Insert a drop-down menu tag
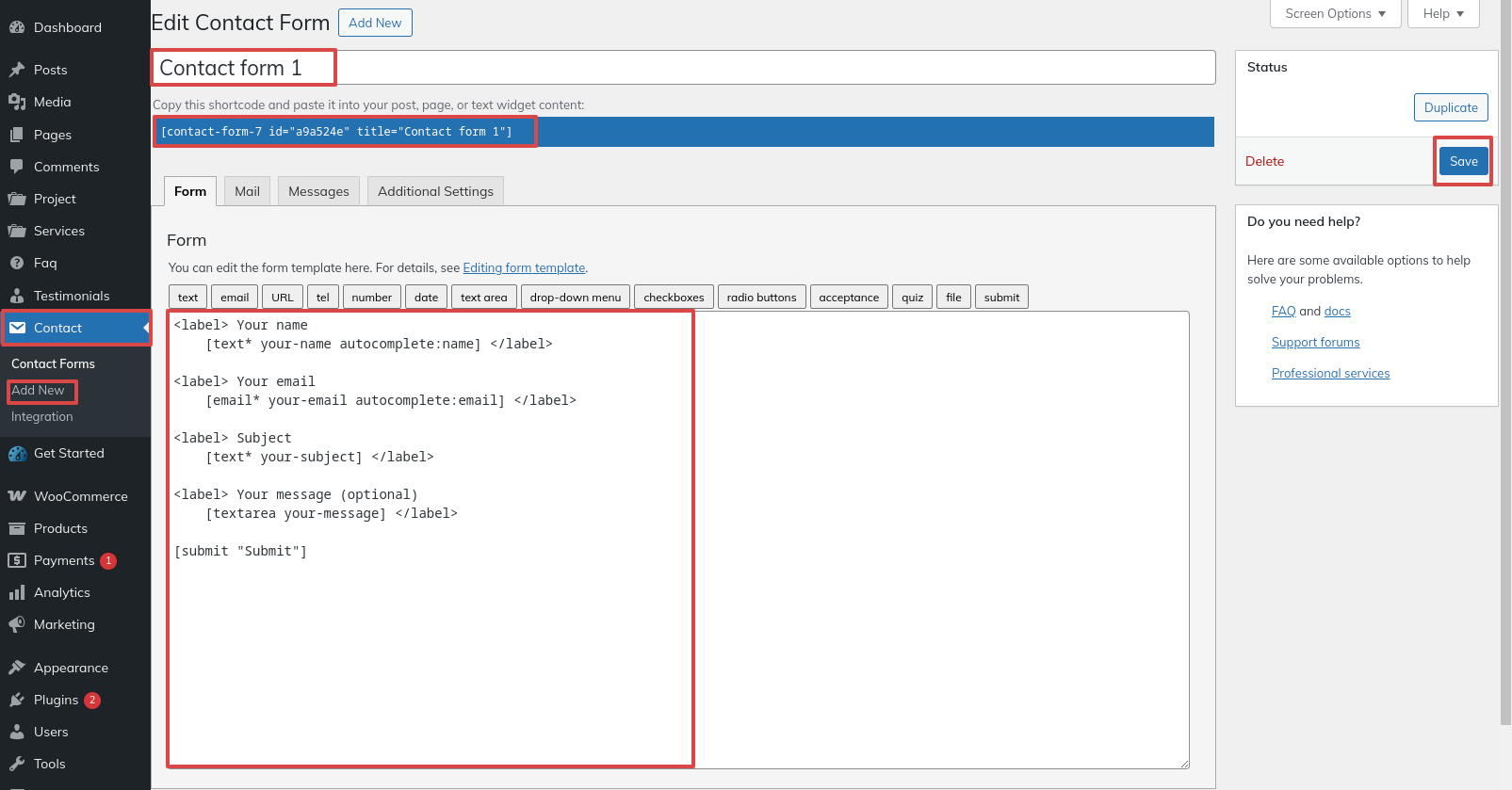The height and width of the screenshot is (790, 1512). coord(576,297)
